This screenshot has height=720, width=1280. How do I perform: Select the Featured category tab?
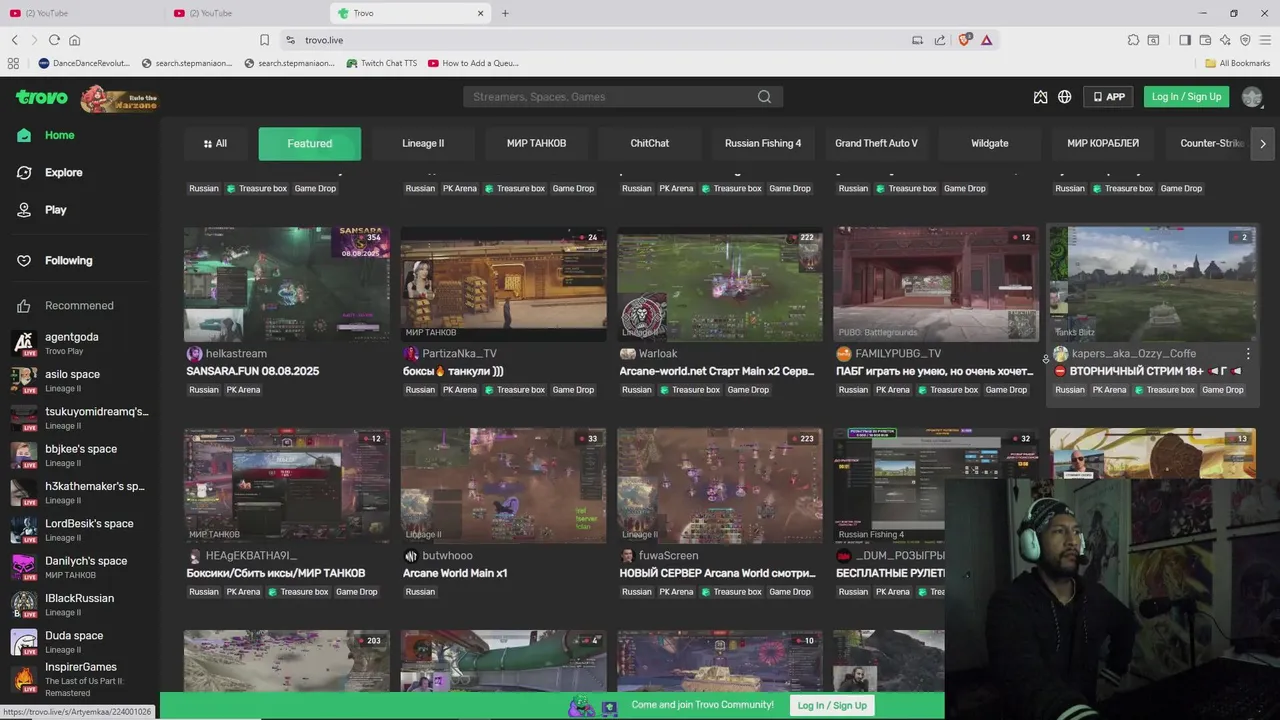point(310,143)
